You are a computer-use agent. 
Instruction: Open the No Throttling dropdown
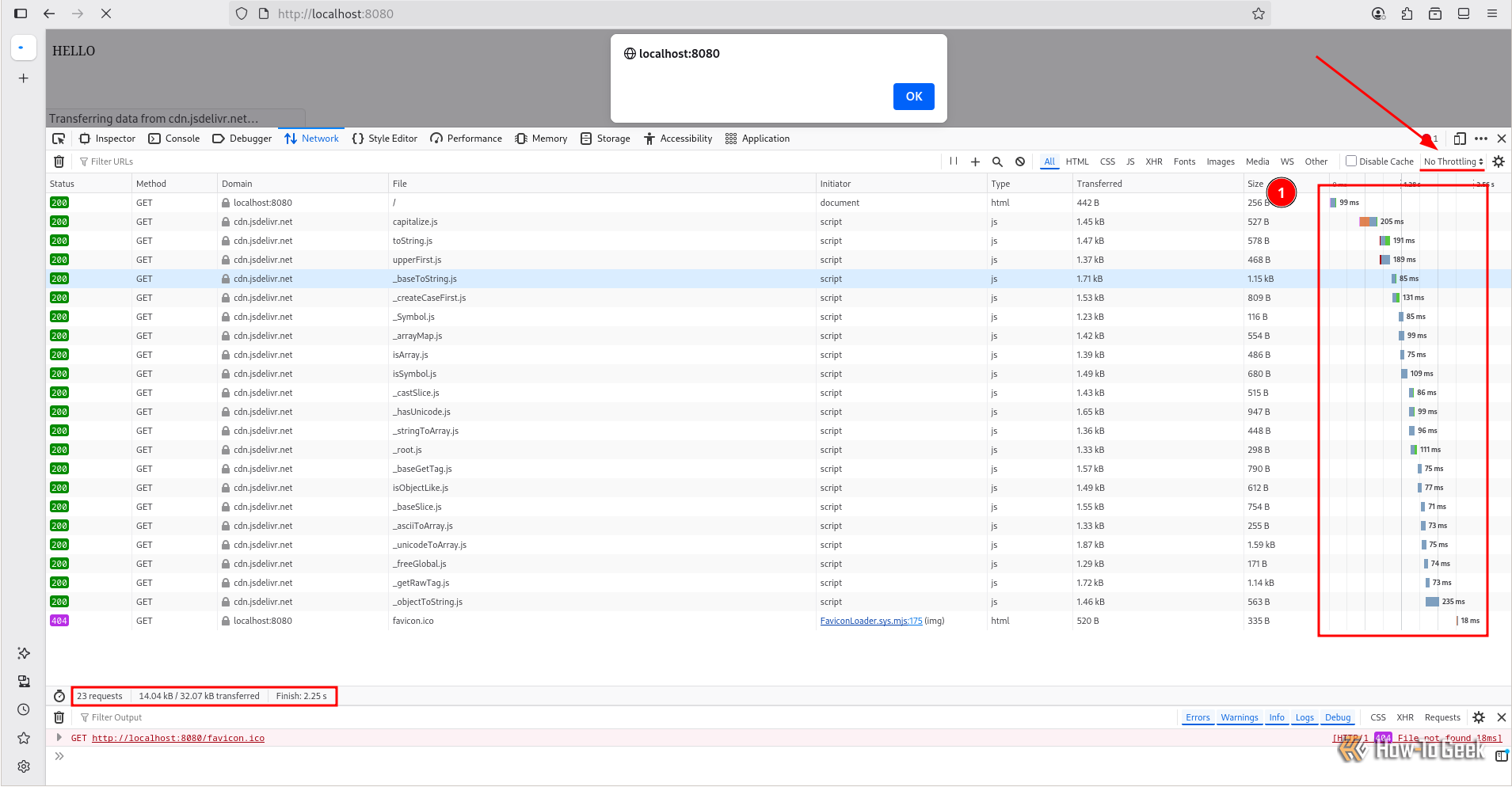tap(1453, 162)
